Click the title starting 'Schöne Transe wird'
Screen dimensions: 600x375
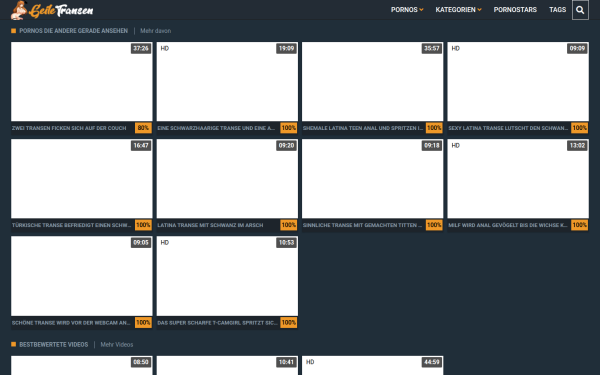point(71,323)
